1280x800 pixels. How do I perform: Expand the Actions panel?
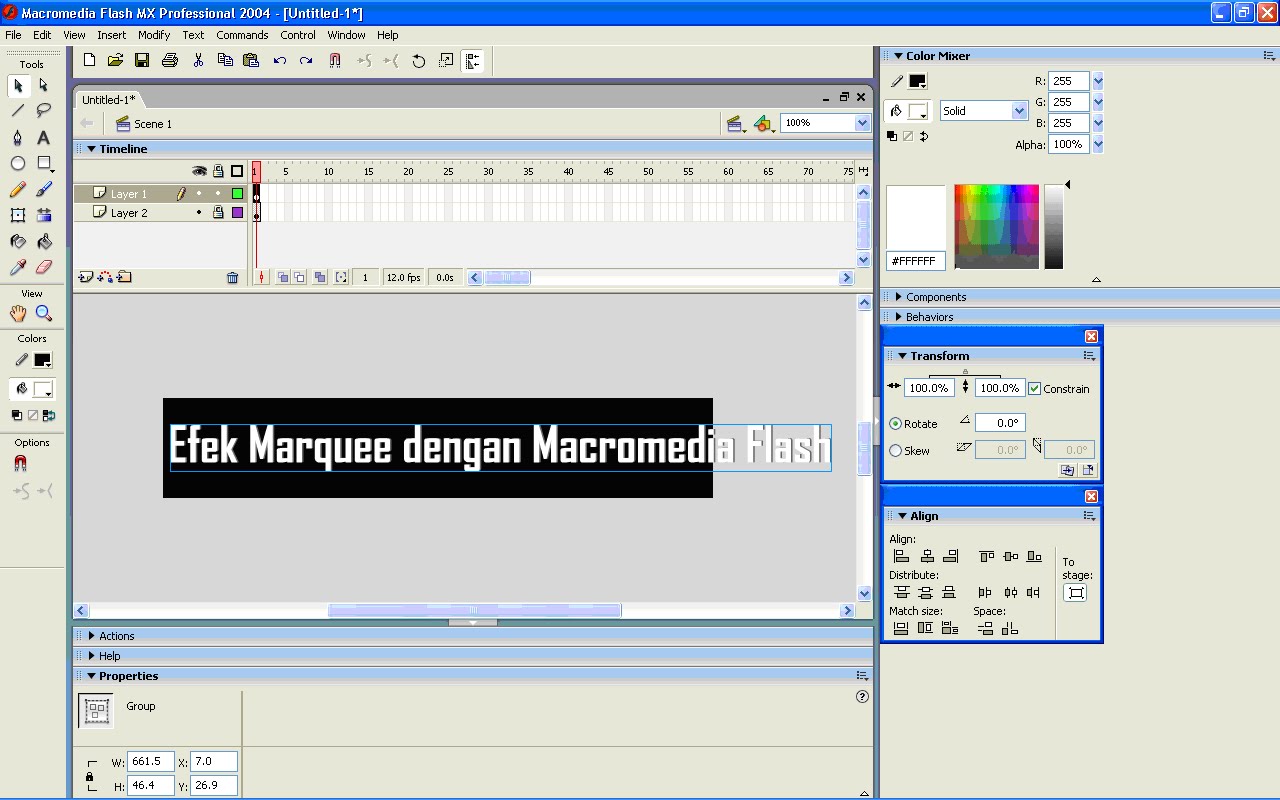tap(92, 636)
